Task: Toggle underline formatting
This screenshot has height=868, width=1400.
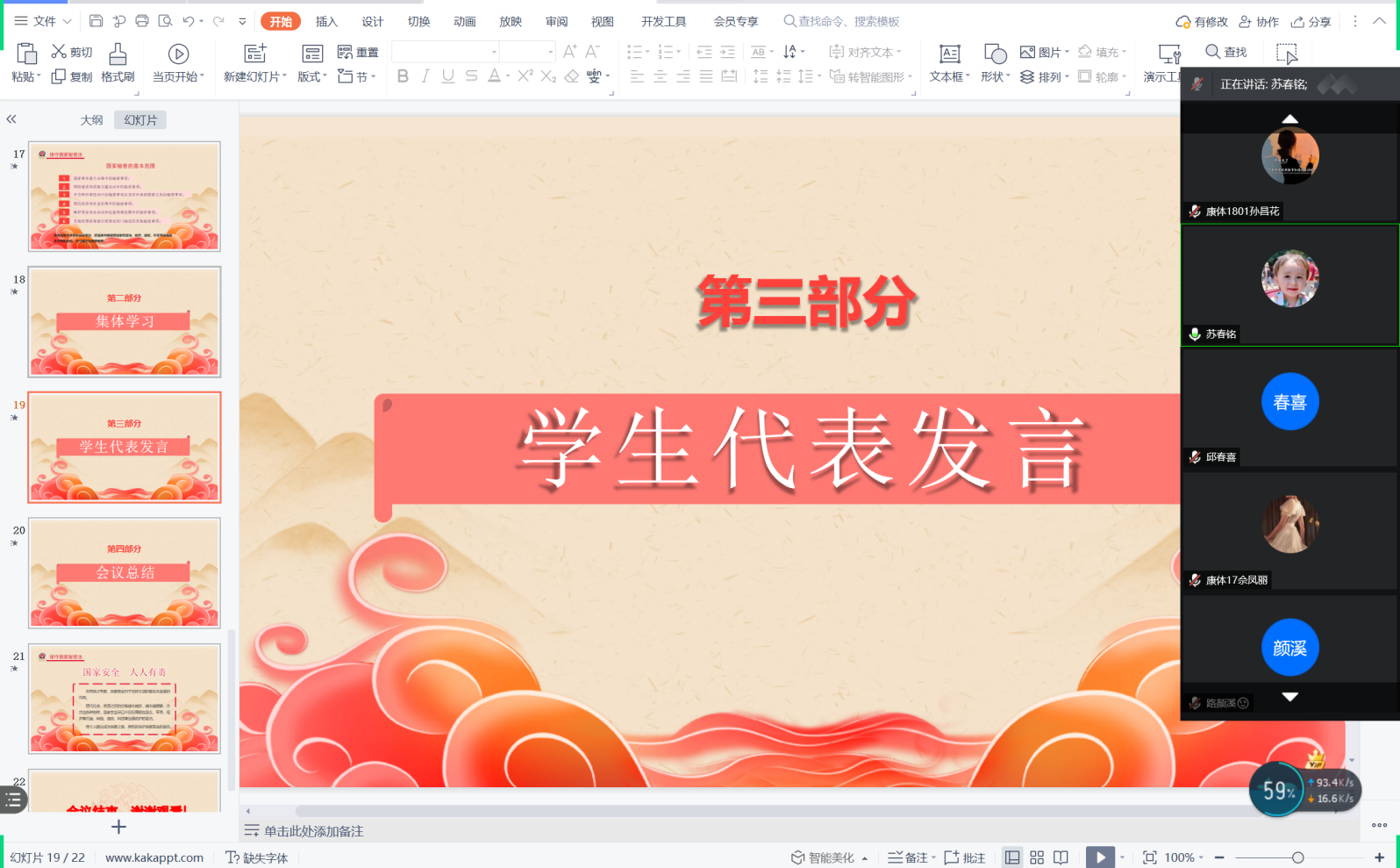Action: pos(448,76)
